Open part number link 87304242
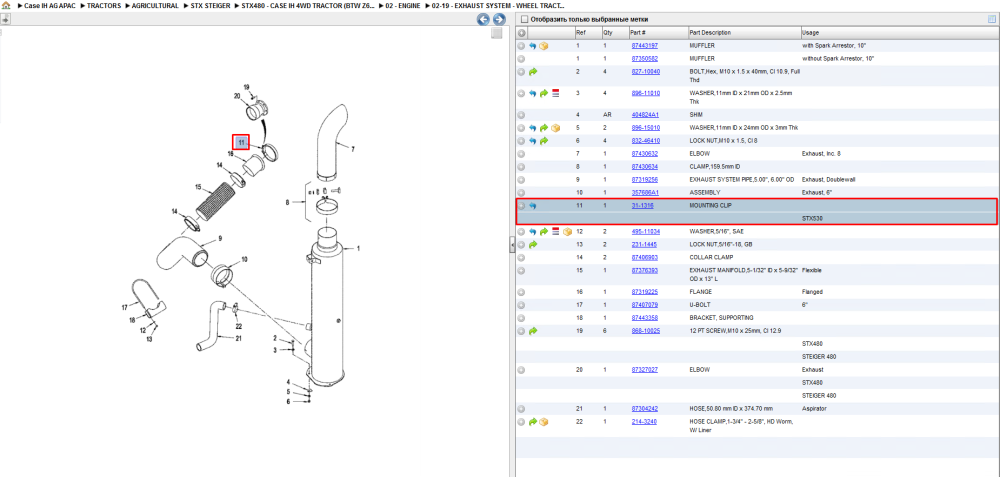 [644, 408]
